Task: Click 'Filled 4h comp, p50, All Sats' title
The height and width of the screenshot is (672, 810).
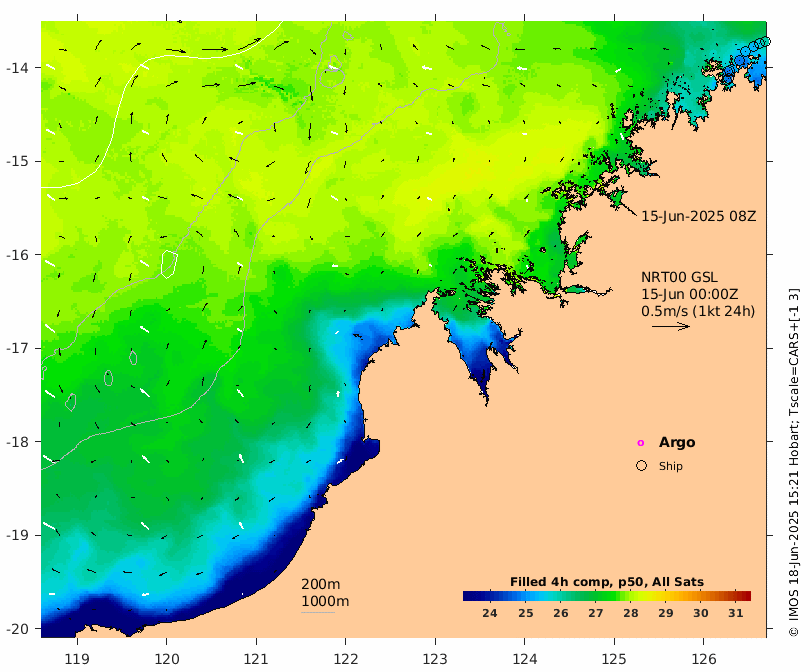Action: tap(606, 582)
